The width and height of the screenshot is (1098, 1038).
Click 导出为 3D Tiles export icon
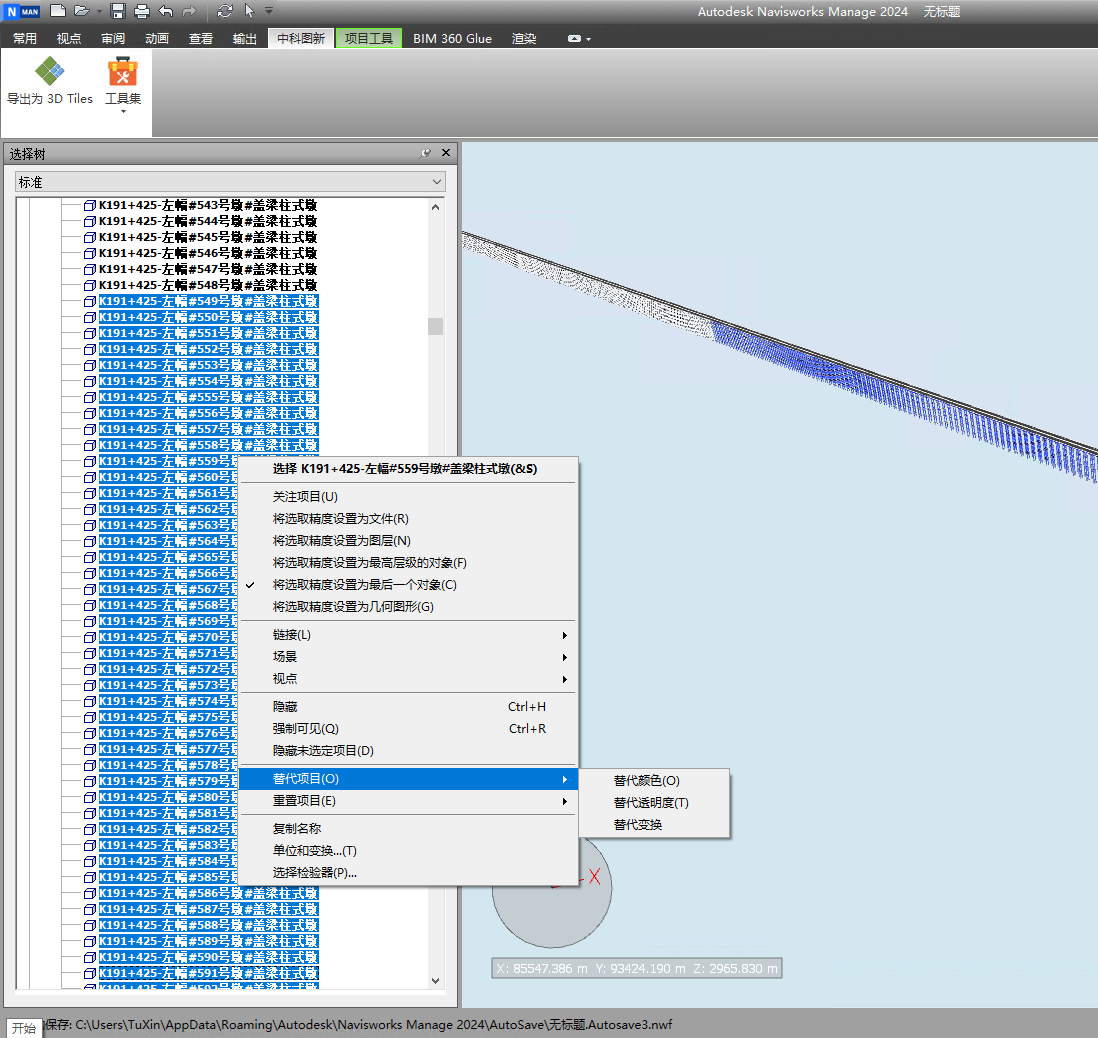pos(50,81)
